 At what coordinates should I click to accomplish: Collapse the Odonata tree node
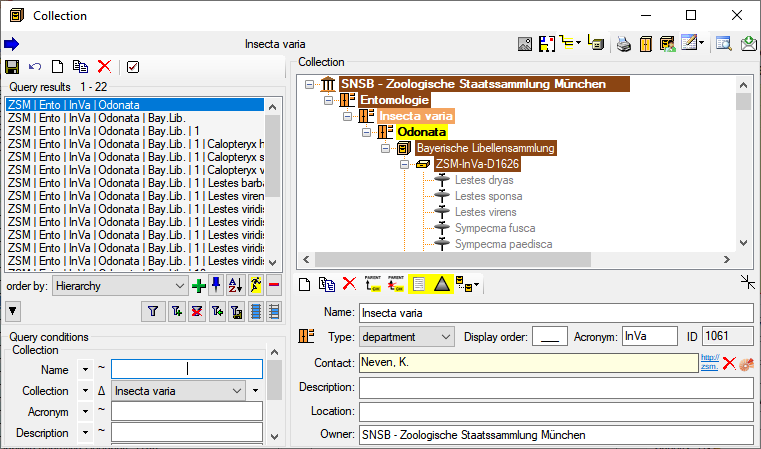click(367, 133)
